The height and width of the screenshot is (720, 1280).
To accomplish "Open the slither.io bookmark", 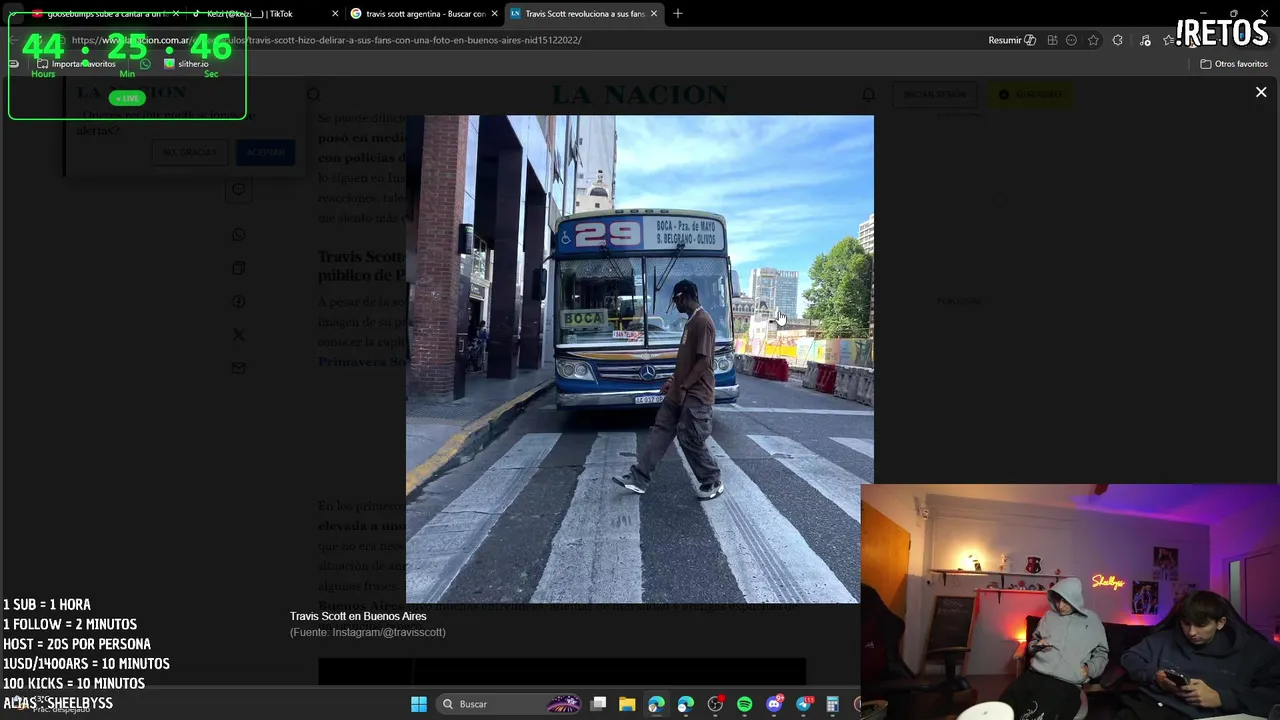I will click(x=186, y=64).
